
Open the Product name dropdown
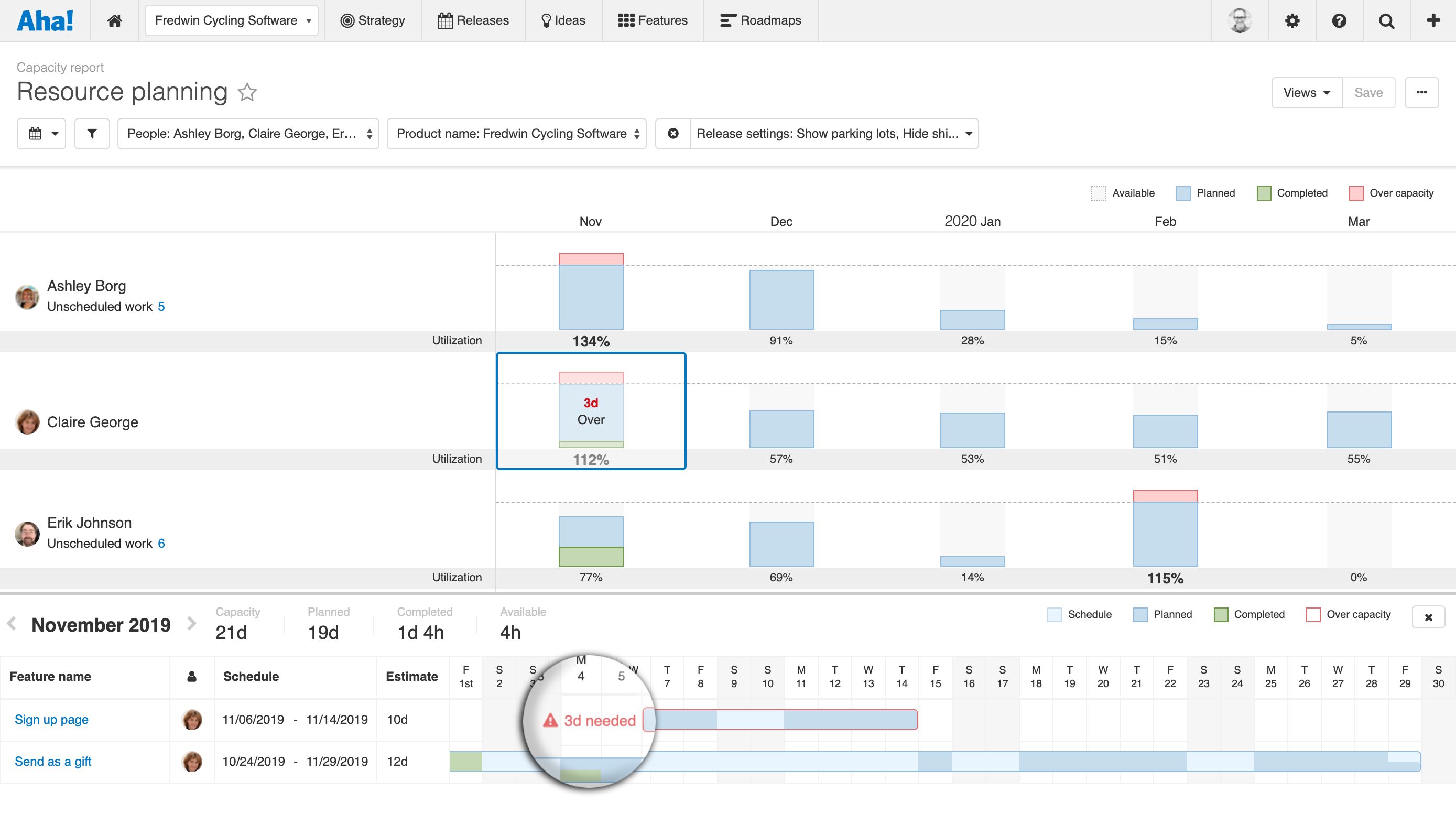click(x=516, y=134)
